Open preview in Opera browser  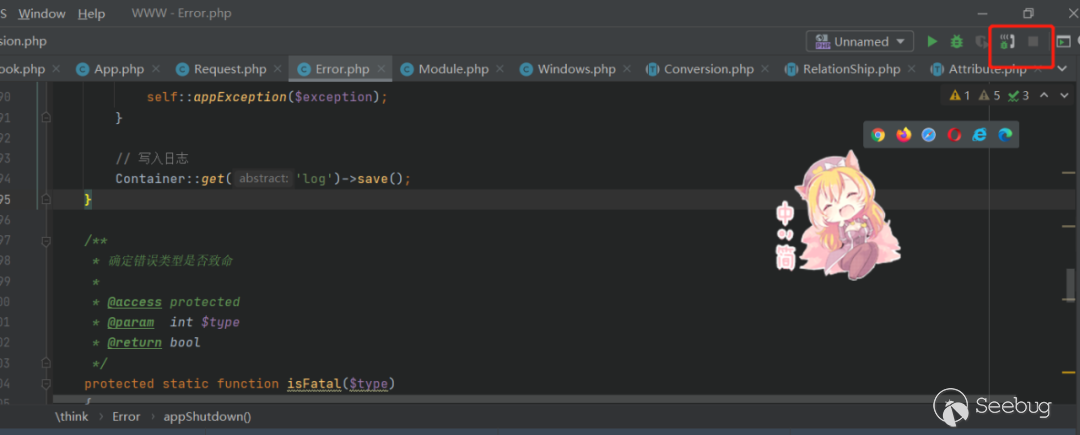click(955, 135)
